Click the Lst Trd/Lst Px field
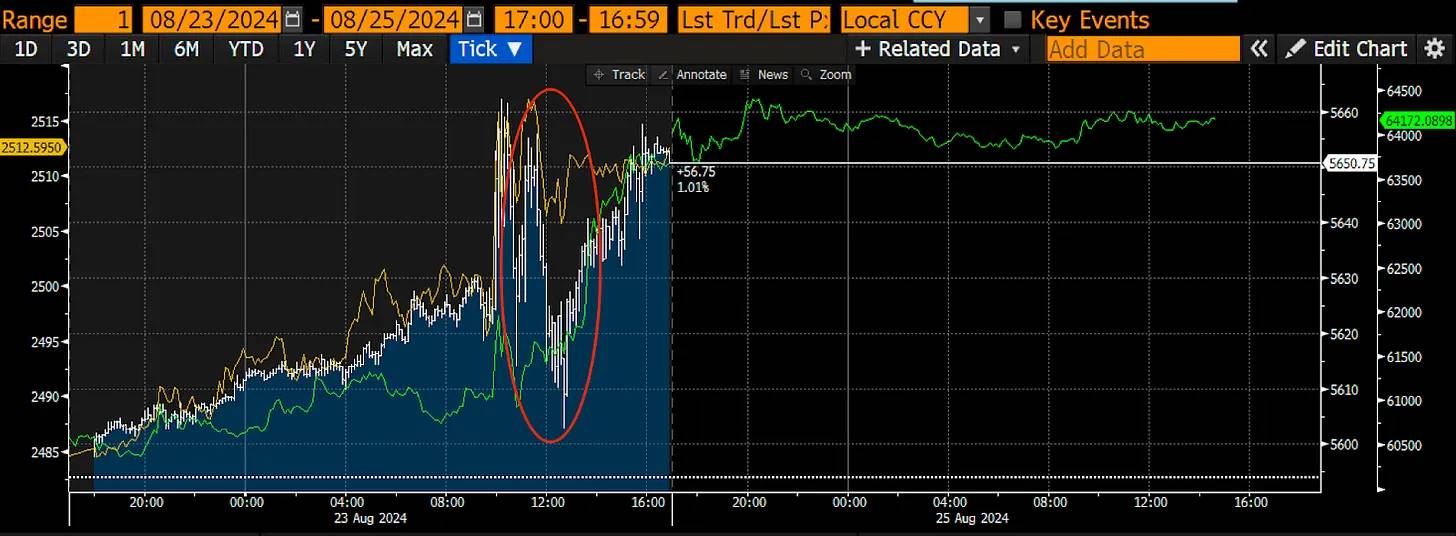This screenshot has width=1456, height=536. coord(754,19)
